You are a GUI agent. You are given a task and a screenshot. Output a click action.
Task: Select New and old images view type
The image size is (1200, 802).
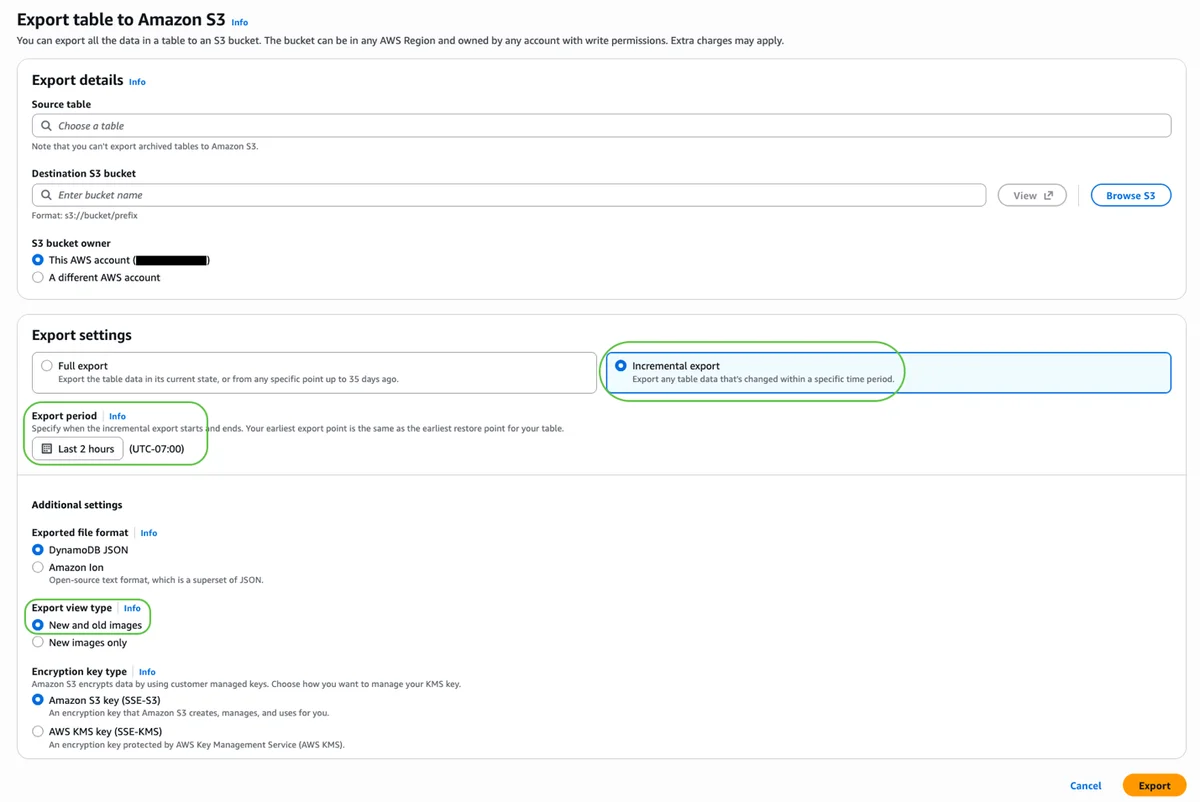(38, 625)
